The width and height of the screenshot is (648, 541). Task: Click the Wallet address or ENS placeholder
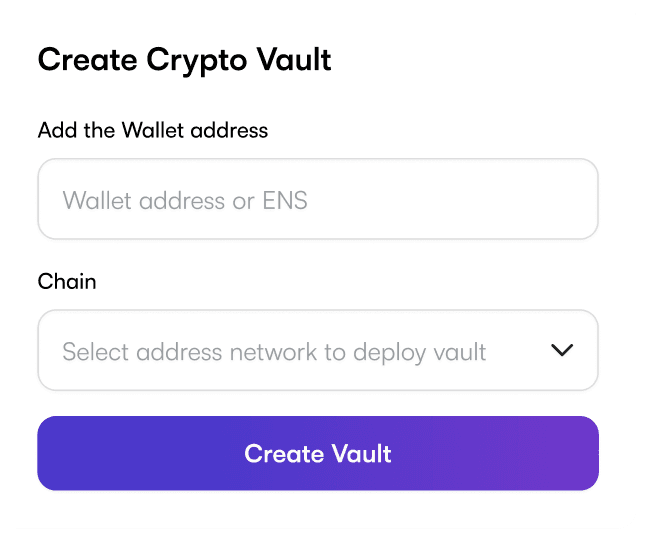(x=185, y=200)
